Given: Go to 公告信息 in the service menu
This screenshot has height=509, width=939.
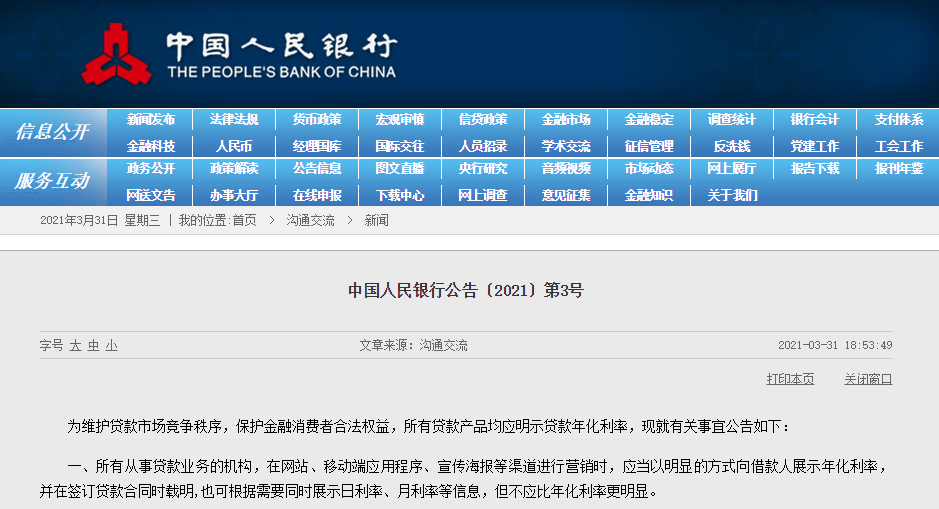Looking at the screenshot, I should 317,169.
